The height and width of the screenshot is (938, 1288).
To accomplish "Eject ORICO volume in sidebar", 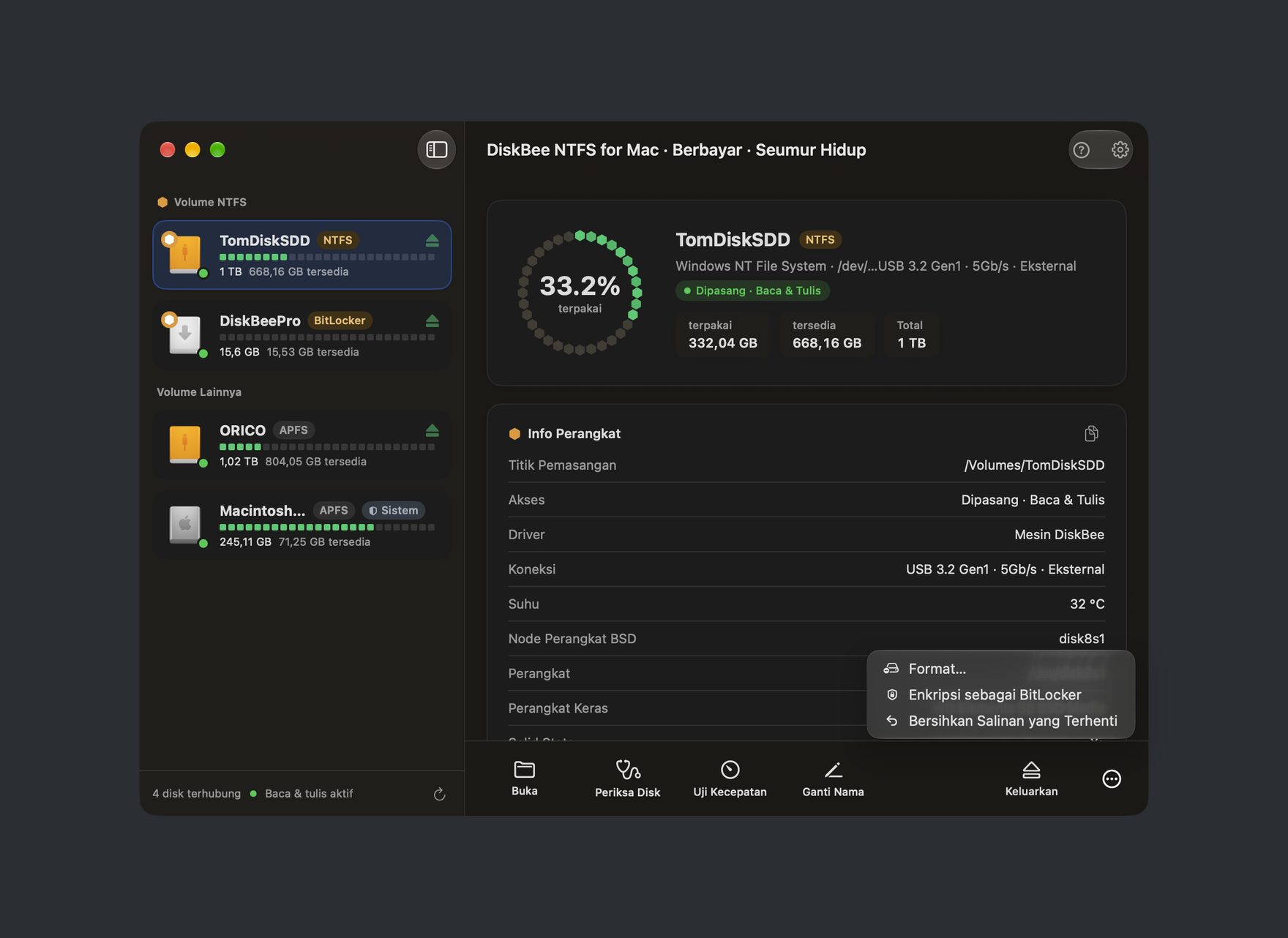I will tap(432, 430).
